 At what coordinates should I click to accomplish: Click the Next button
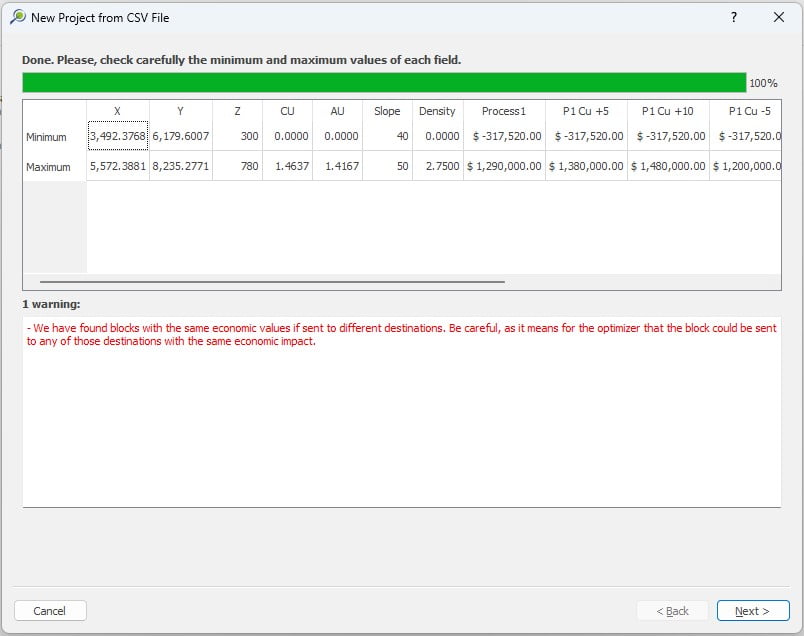752,611
